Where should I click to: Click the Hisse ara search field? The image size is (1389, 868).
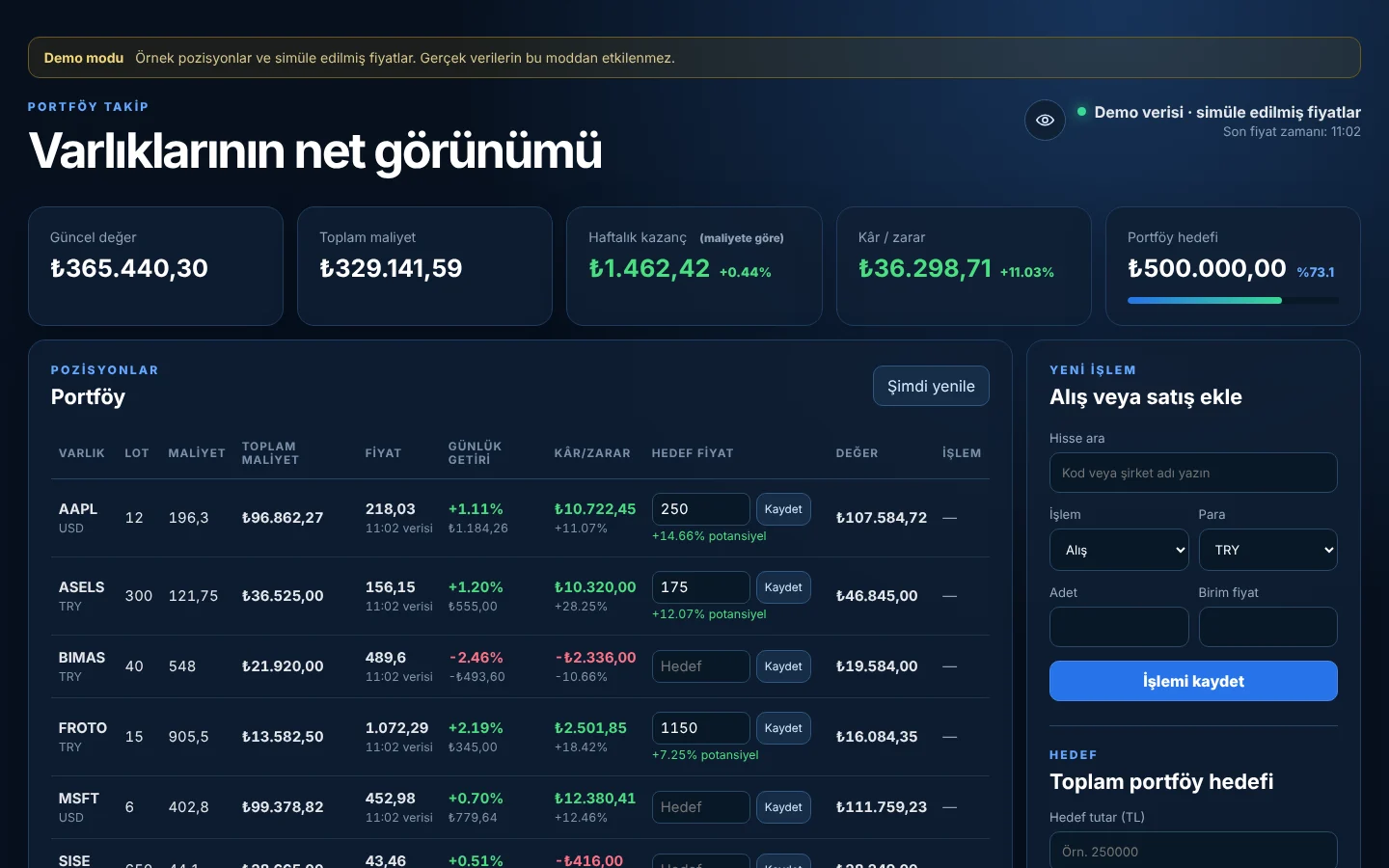tap(1193, 473)
